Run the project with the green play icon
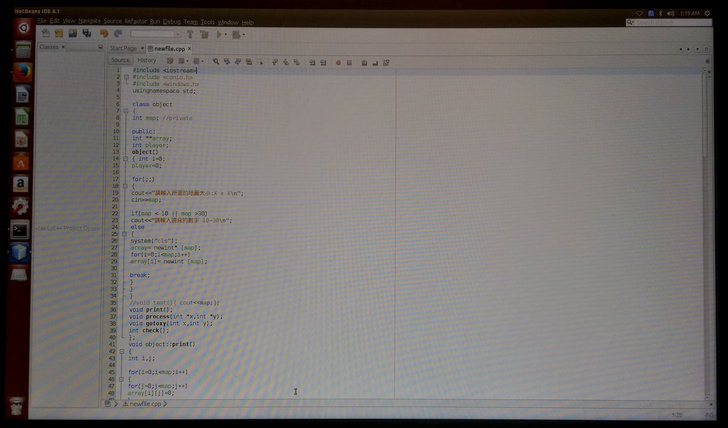The height and width of the screenshot is (428, 728). 219,34
